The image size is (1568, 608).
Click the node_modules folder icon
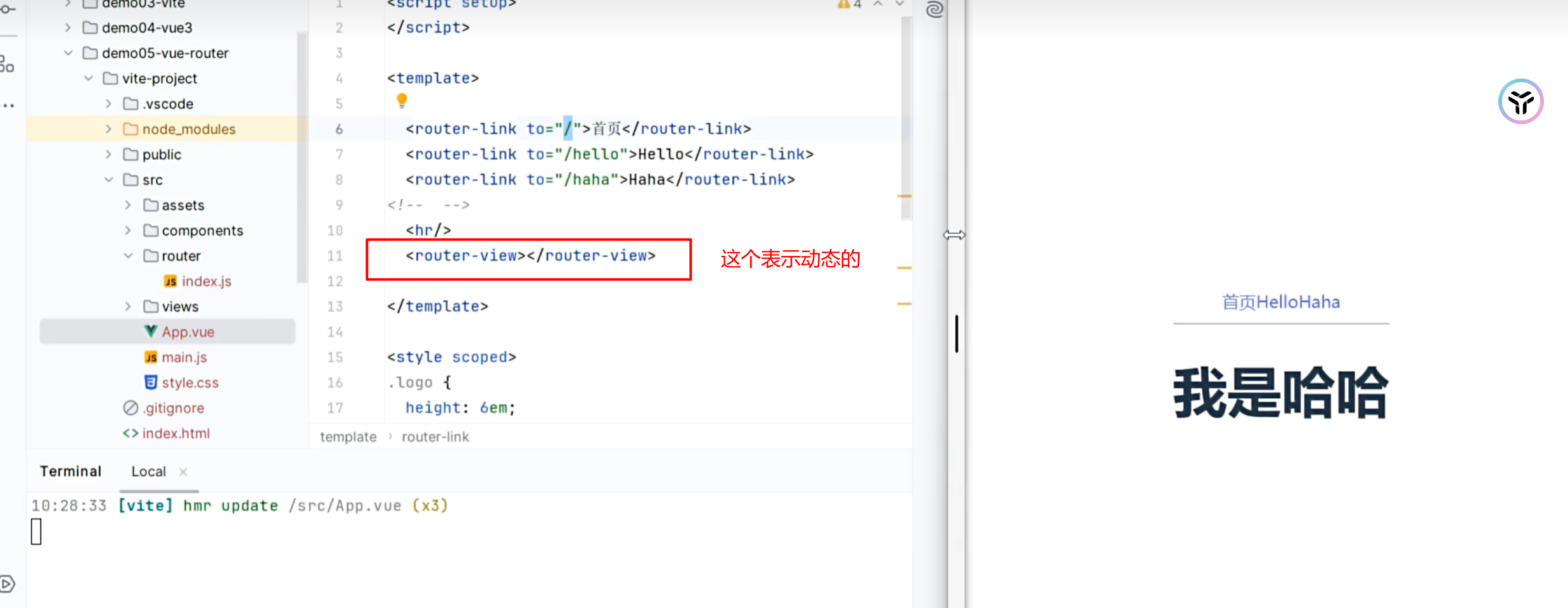(x=131, y=129)
